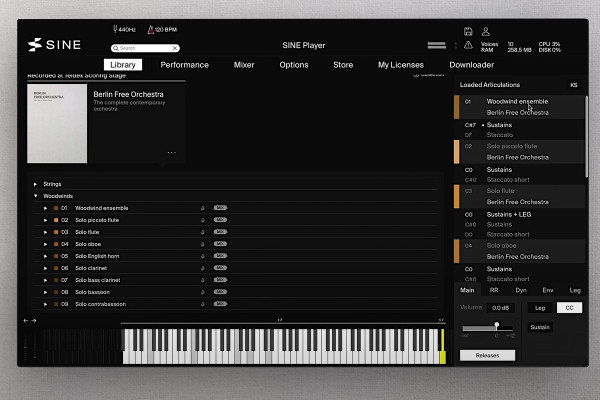Image resolution: width=600 pixels, height=400 pixels.
Task: Open the user account icon
Action: [486, 31]
